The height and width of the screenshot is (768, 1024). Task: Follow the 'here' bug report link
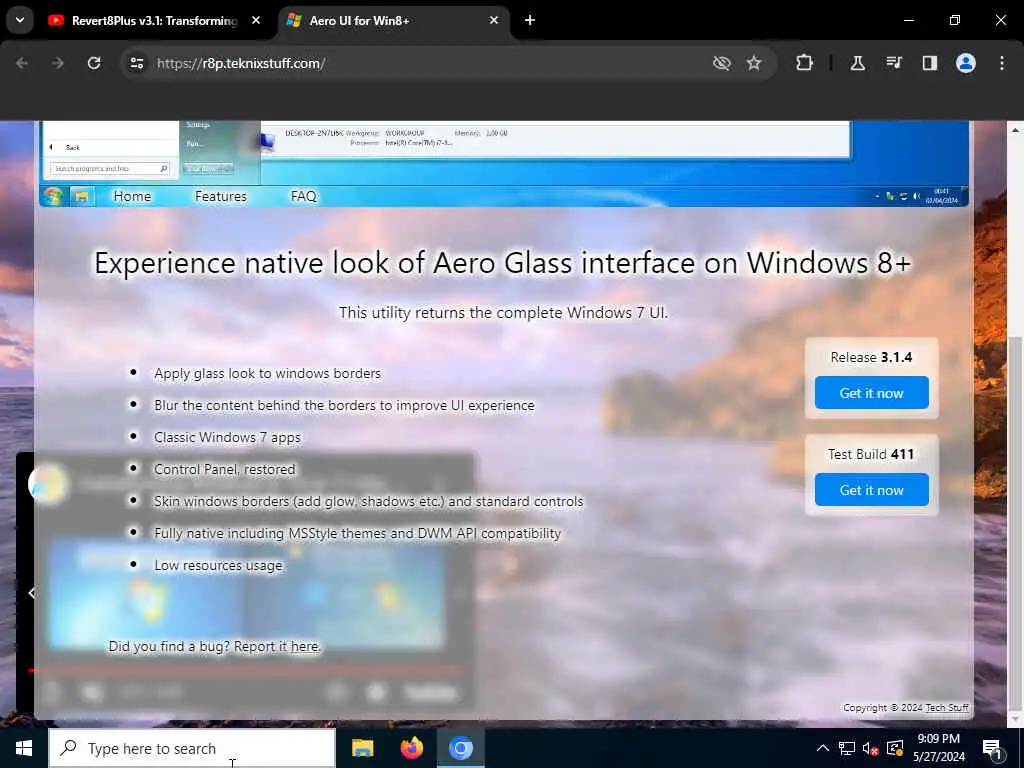(304, 646)
